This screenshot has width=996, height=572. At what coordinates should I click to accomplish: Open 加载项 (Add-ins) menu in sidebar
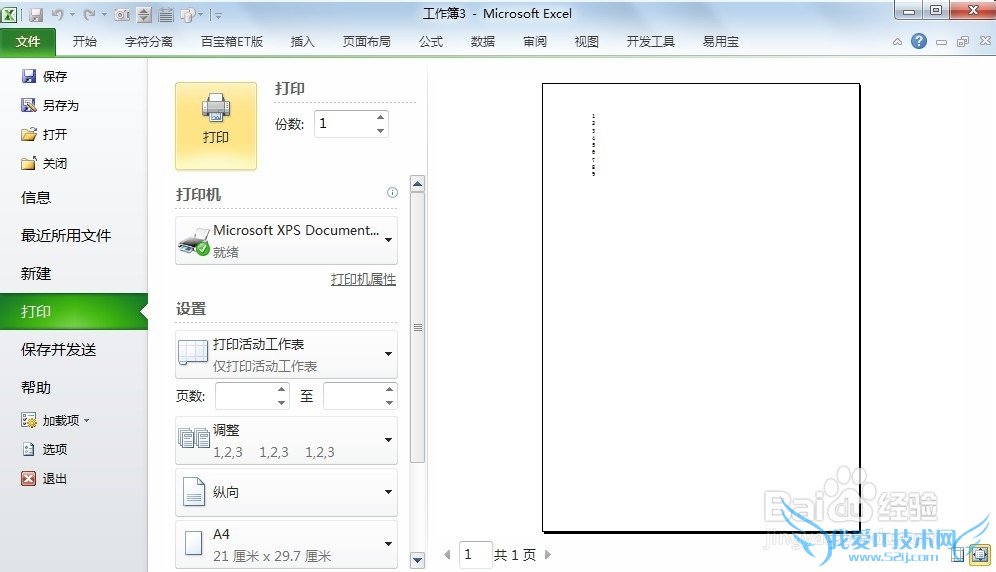(55, 420)
